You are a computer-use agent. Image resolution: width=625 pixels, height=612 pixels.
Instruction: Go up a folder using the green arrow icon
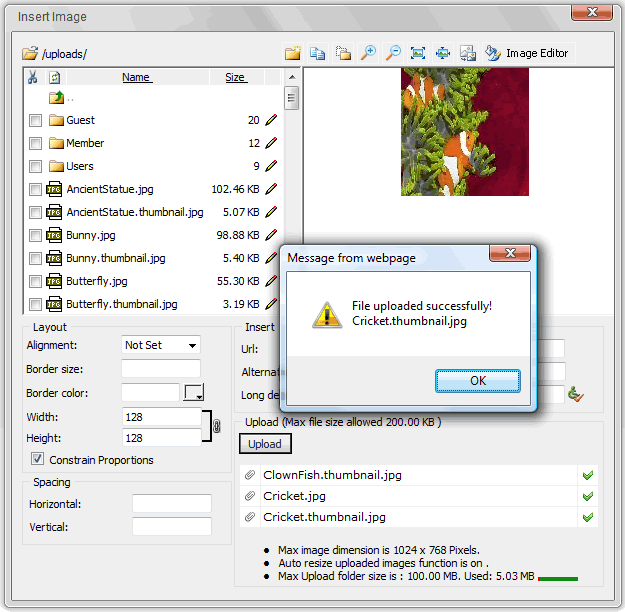[x=56, y=98]
